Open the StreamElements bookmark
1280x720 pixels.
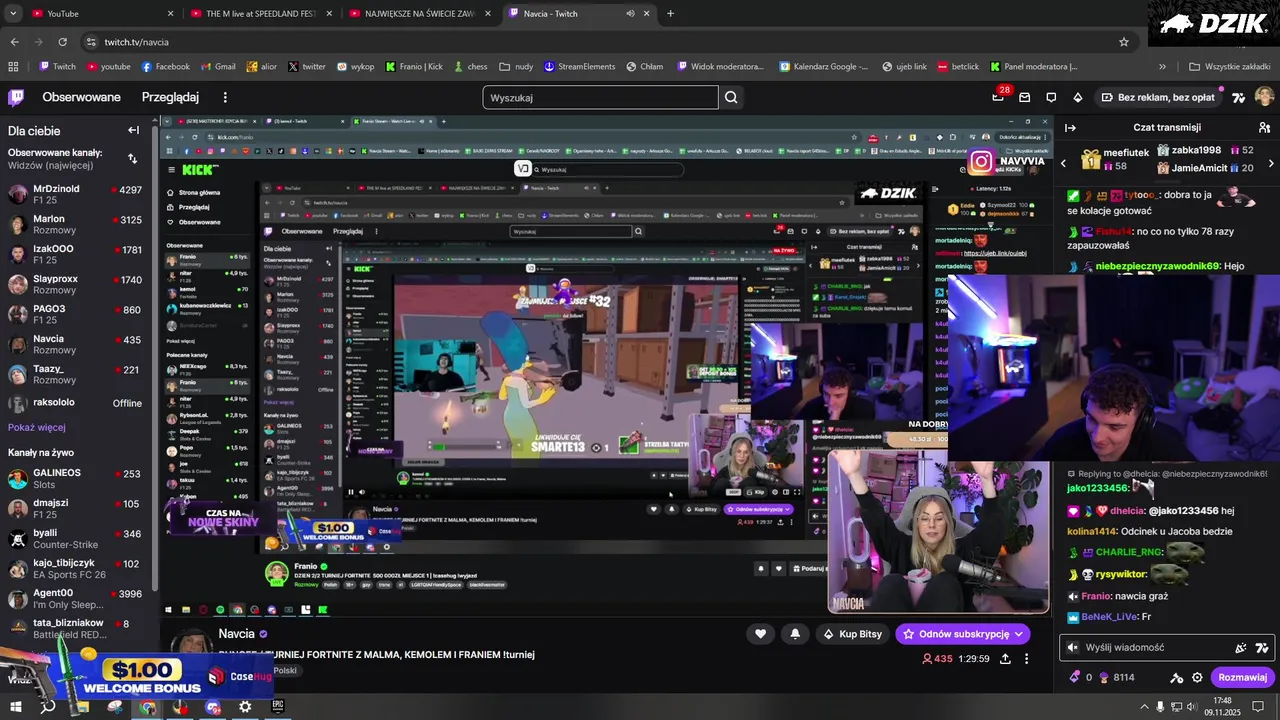[x=579, y=67]
